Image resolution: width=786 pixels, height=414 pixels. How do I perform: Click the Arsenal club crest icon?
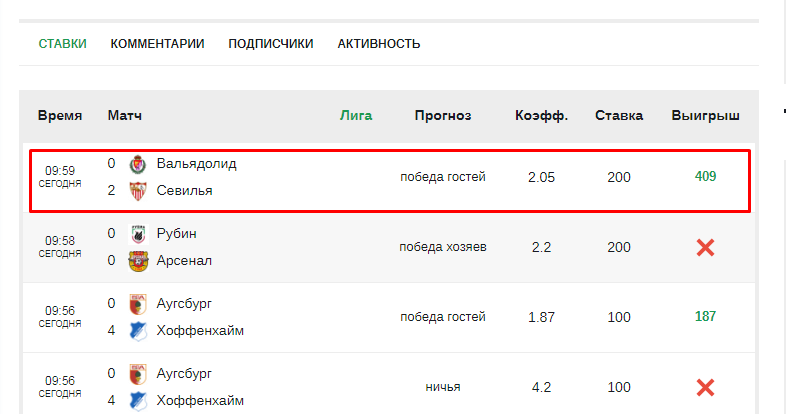tap(138, 261)
